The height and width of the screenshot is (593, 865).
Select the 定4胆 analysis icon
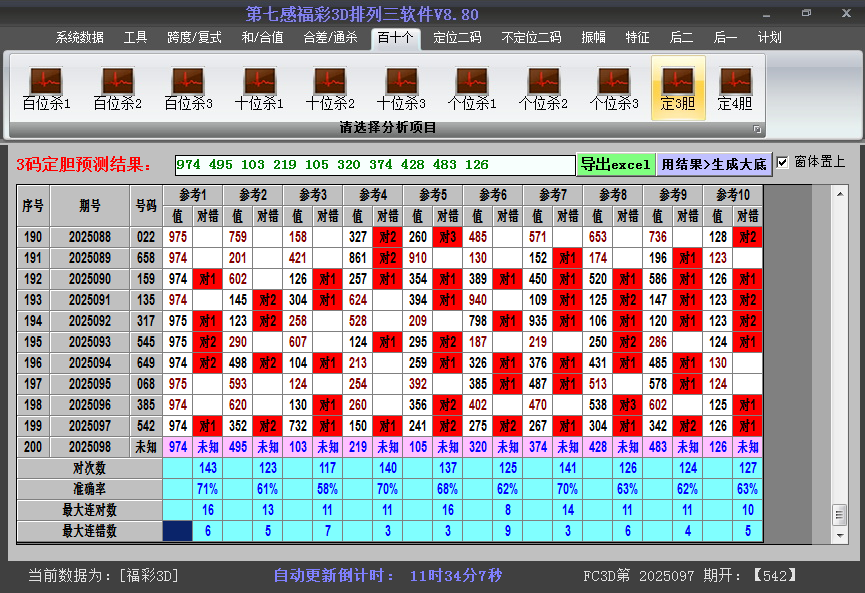(x=735, y=88)
